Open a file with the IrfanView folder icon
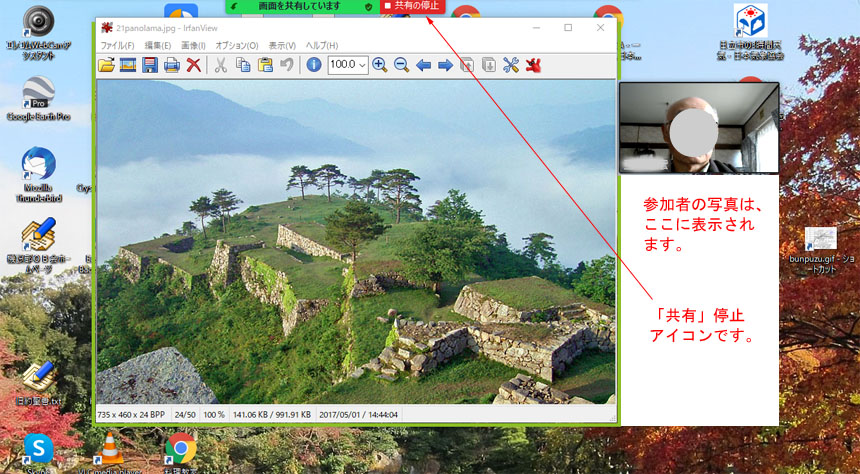 (106, 65)
